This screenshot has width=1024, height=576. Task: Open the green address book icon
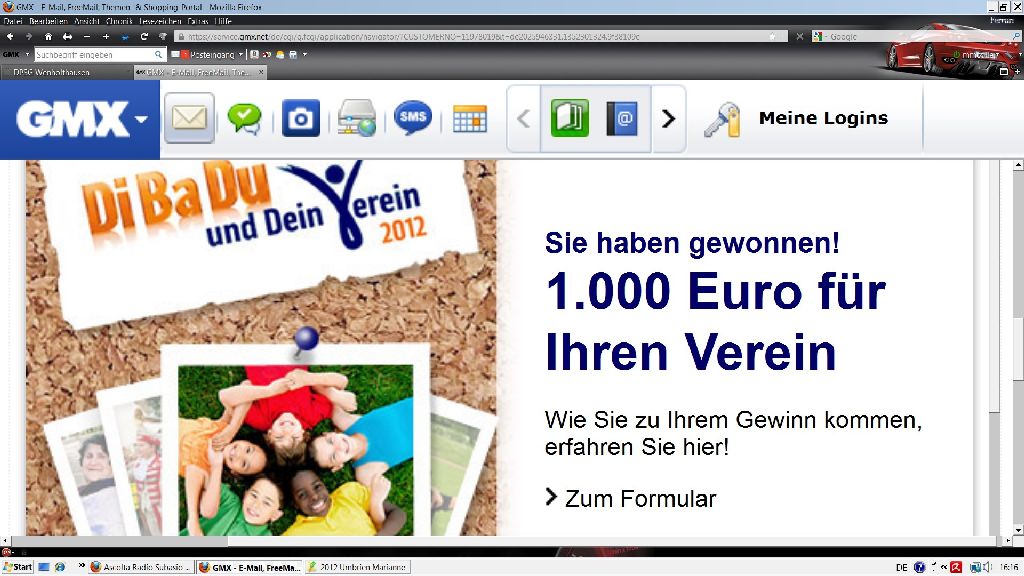(x=569, y=118)
